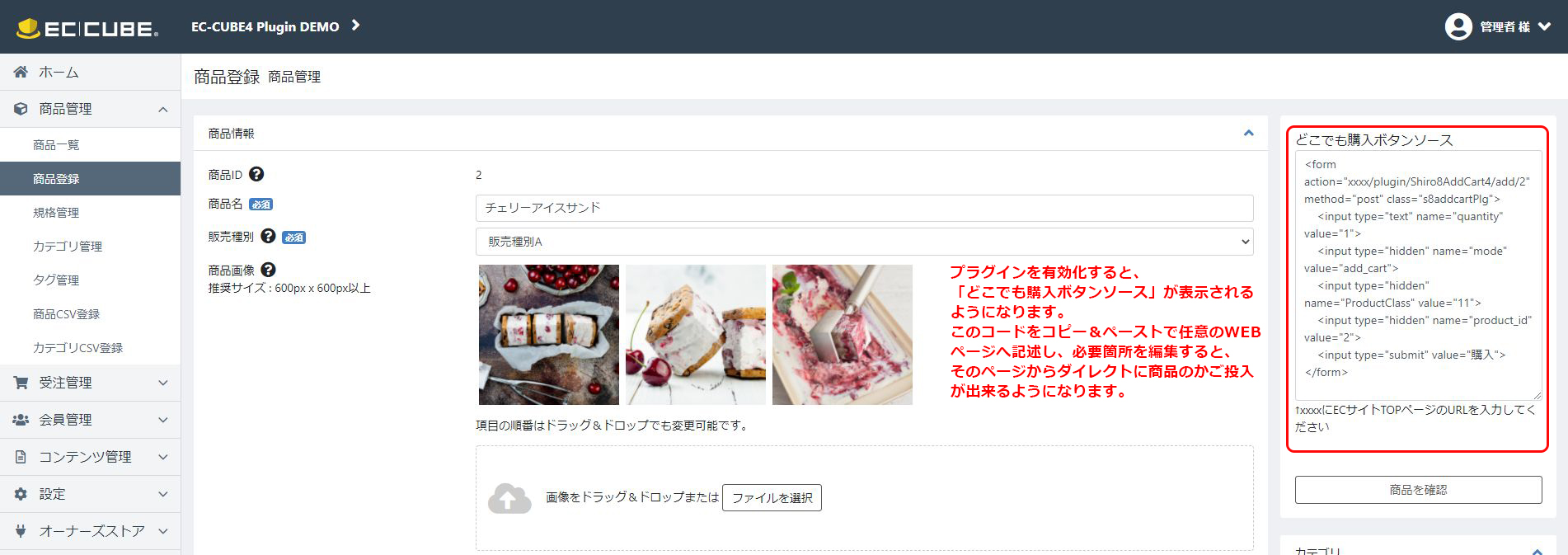Click the admin user avatar icon
Image resolution: width=1568 pixels, height=555 pixels.
pos(1458,26)
